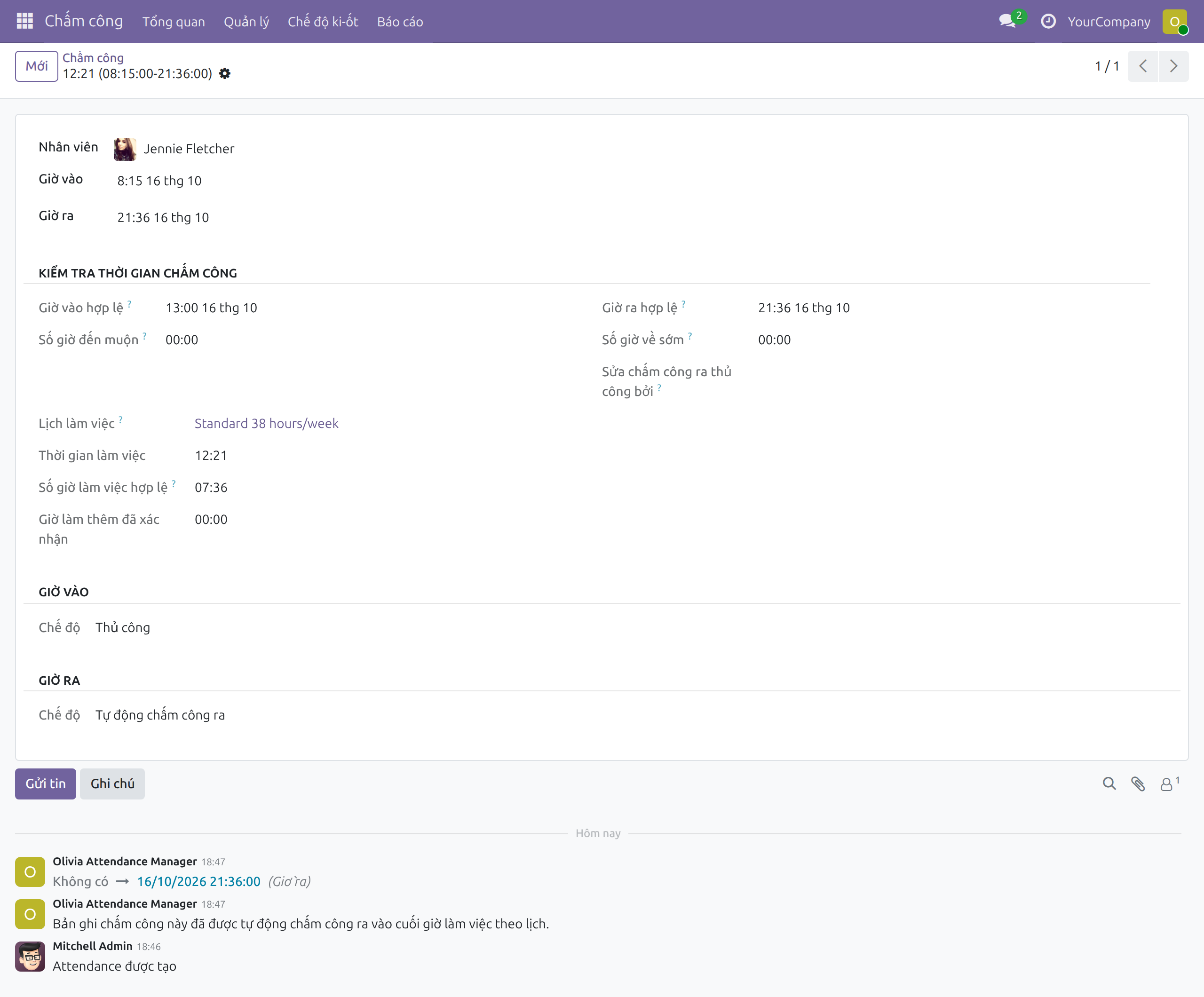The height and width of the screenshot is (997, 1204).
Task: Open the Quản lý menu
Action: click(x=246, y=22)
